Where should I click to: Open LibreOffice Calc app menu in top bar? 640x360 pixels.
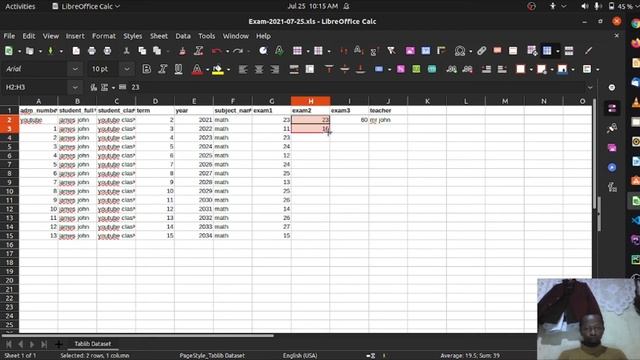[x=86, y=7]
